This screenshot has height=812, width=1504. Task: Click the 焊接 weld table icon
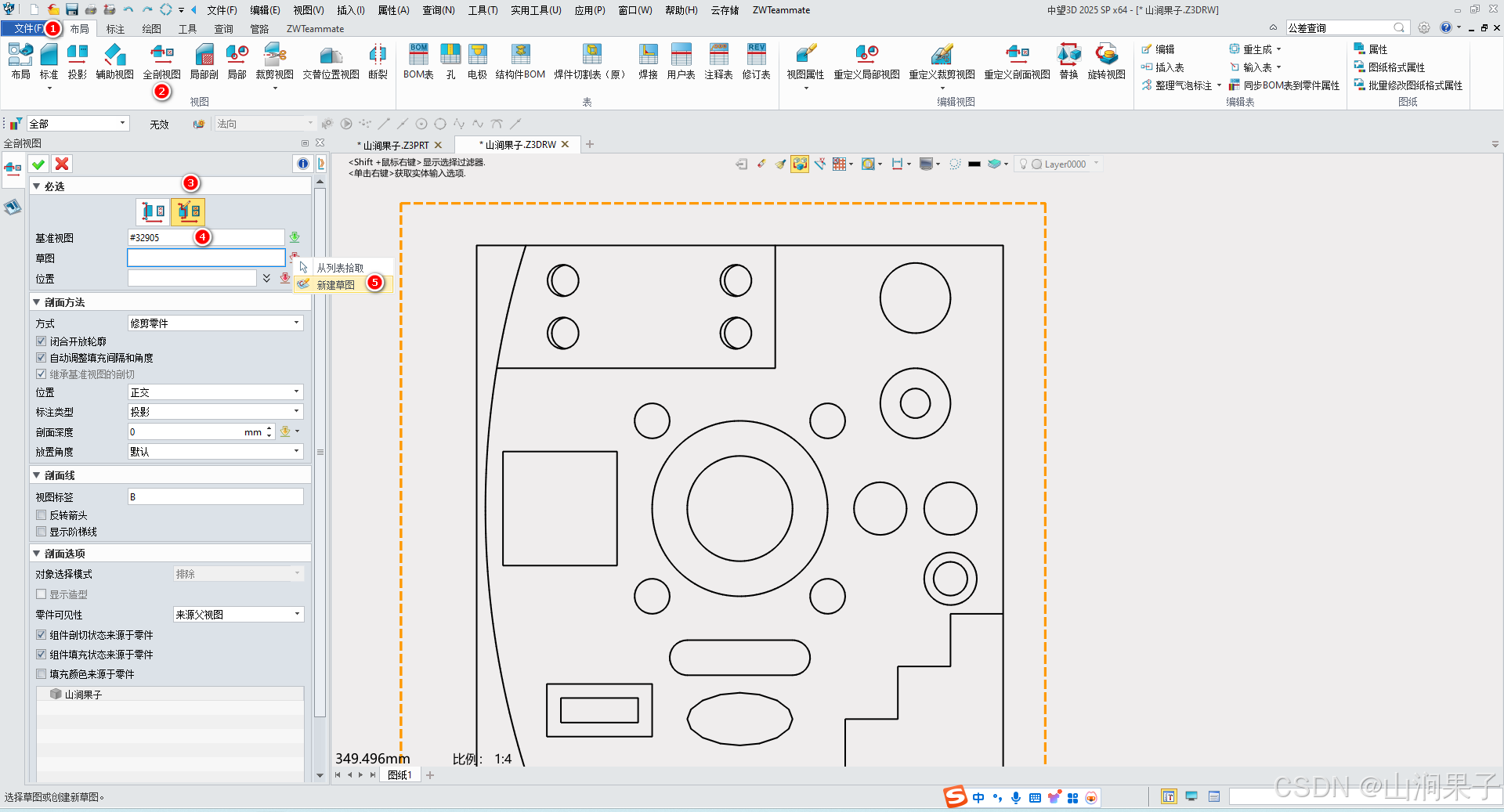tap(648, 61)
